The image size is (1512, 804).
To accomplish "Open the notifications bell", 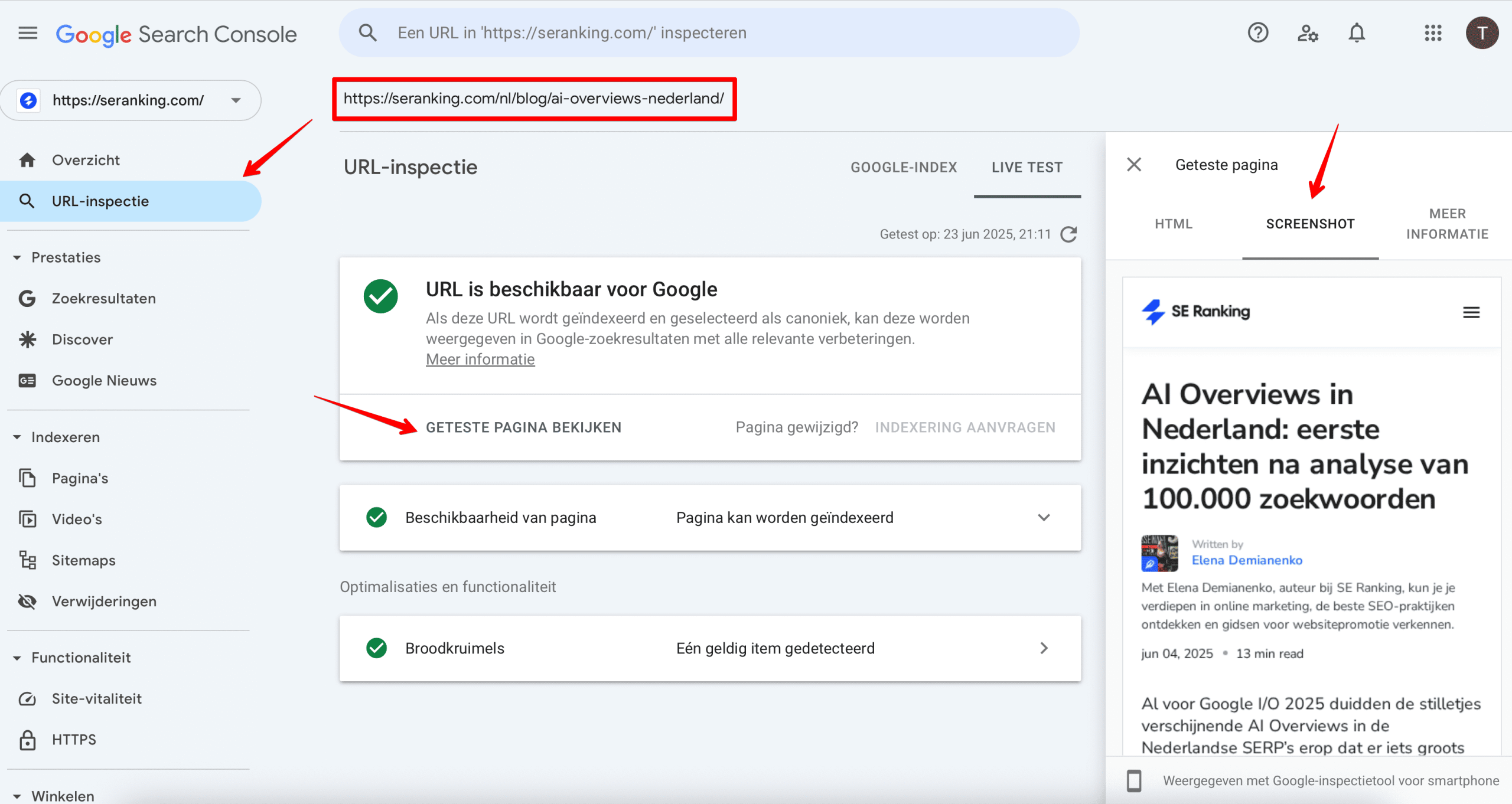I will [1357, 33].
